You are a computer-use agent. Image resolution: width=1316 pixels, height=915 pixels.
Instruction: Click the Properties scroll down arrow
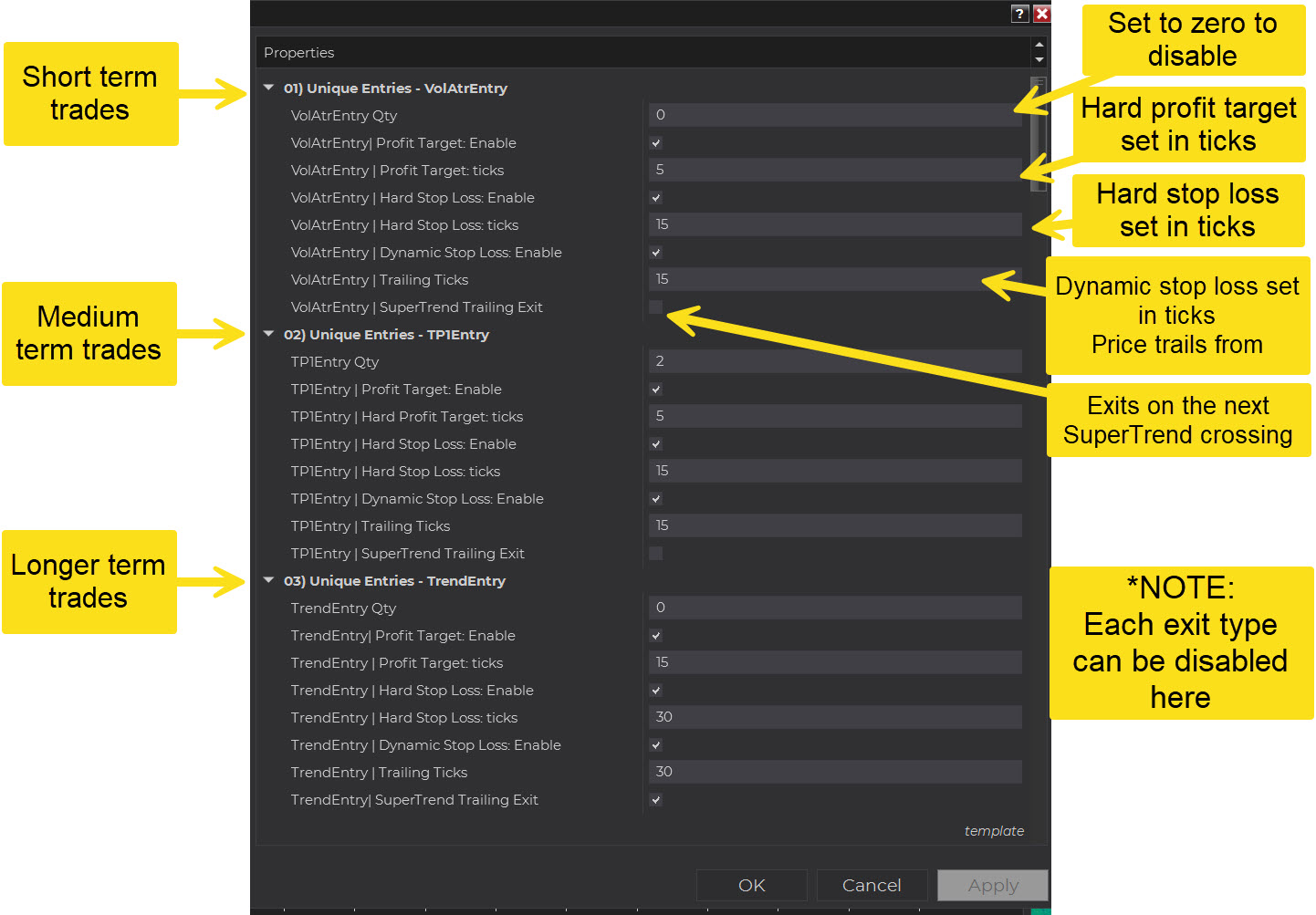click(x=1039, y=60)
